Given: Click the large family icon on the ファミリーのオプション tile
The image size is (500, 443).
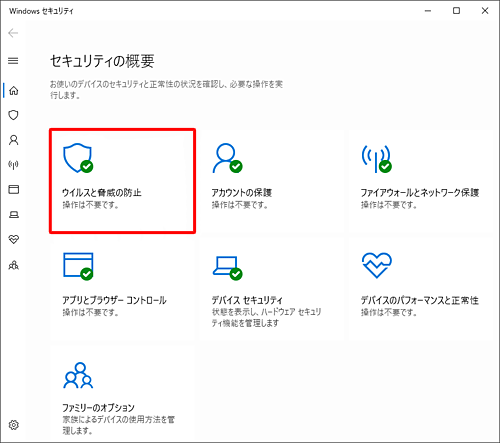Looking at the screenshot, I should point(78,375).
